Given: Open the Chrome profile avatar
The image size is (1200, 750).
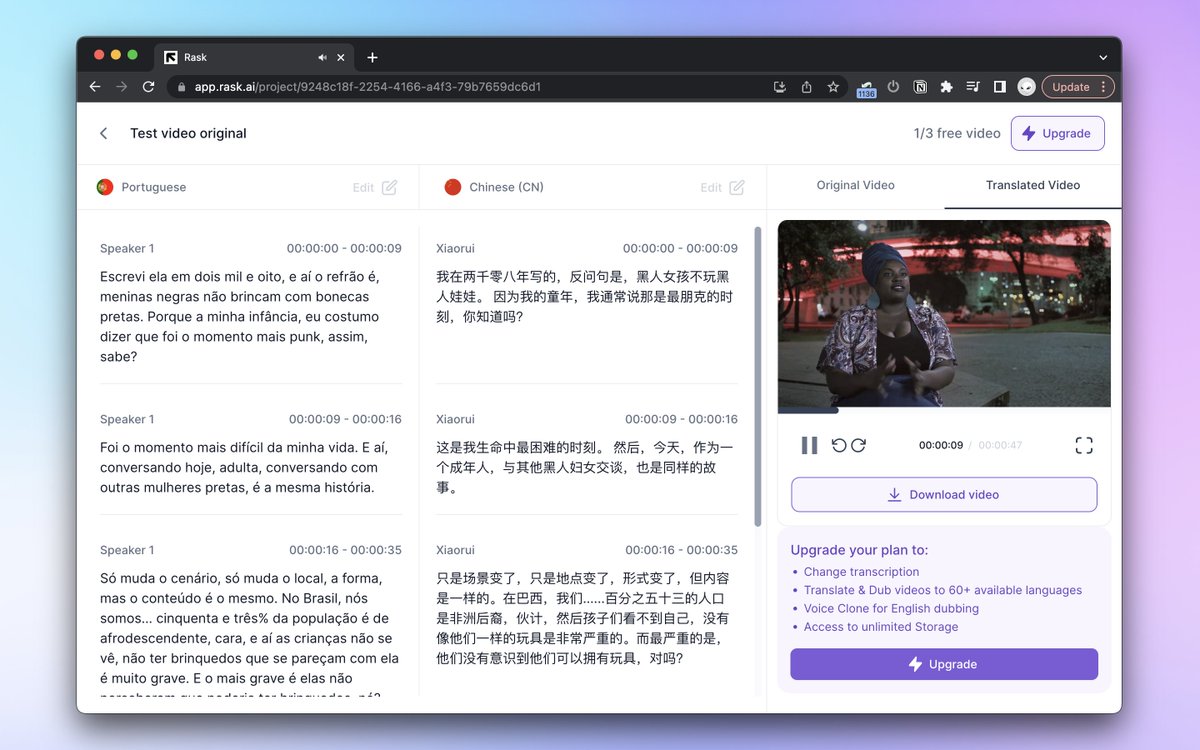Looking at the screenshot, I should [x=1026, y=87].
